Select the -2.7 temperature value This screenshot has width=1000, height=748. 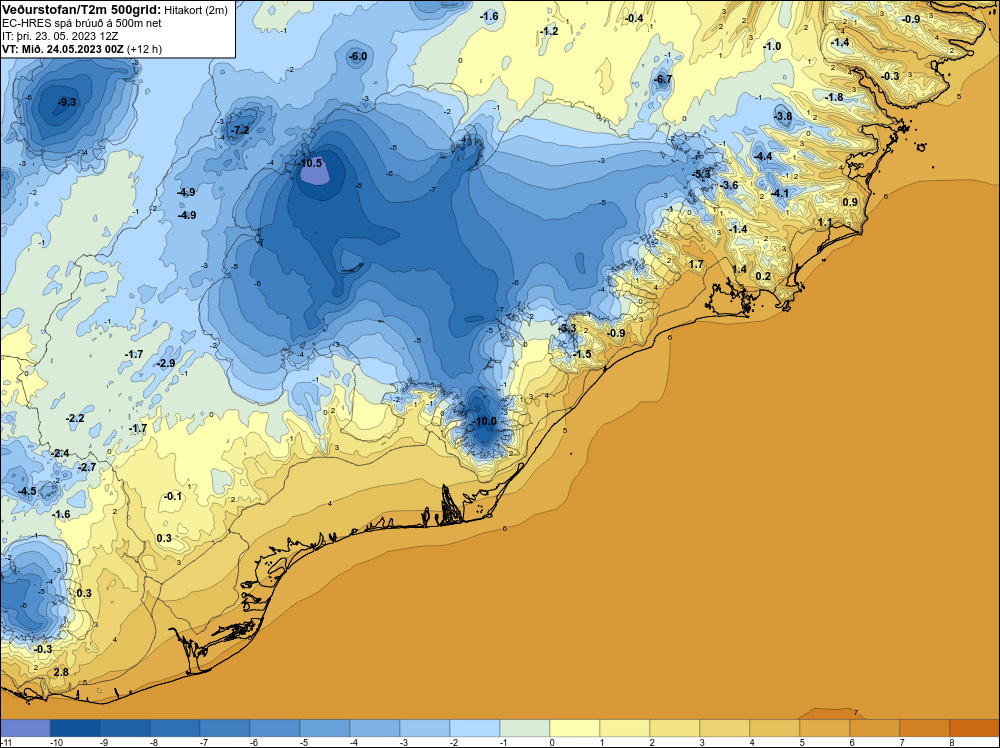[87, 467]
